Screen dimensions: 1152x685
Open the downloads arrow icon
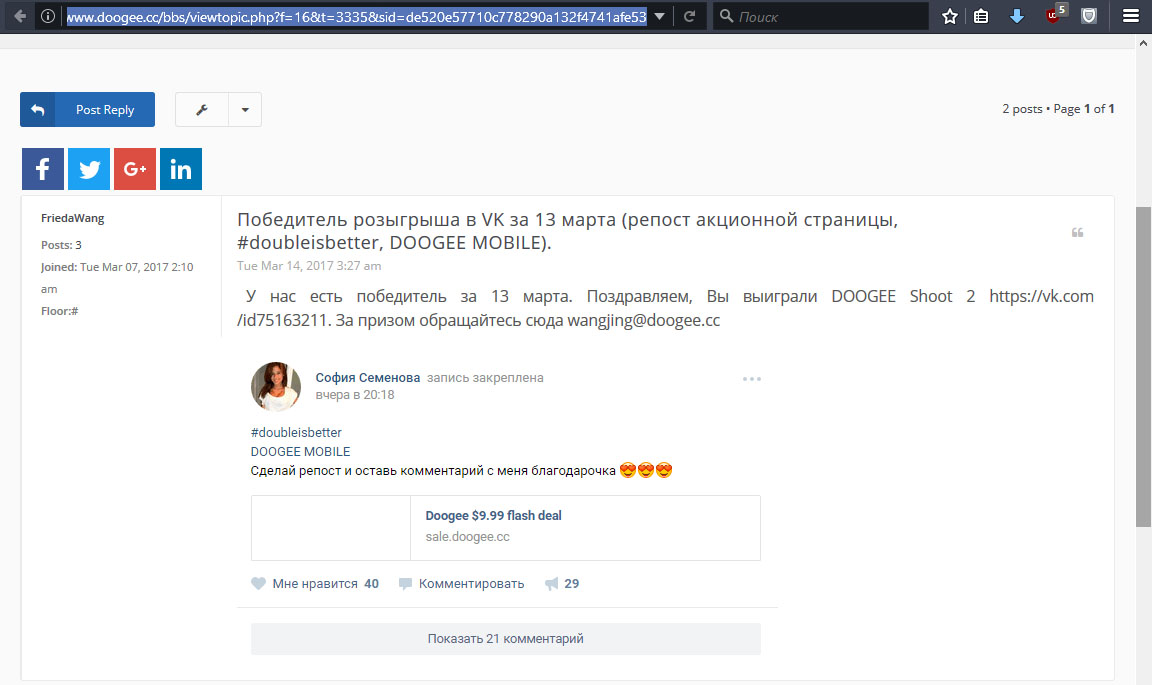coord(1017,16)
